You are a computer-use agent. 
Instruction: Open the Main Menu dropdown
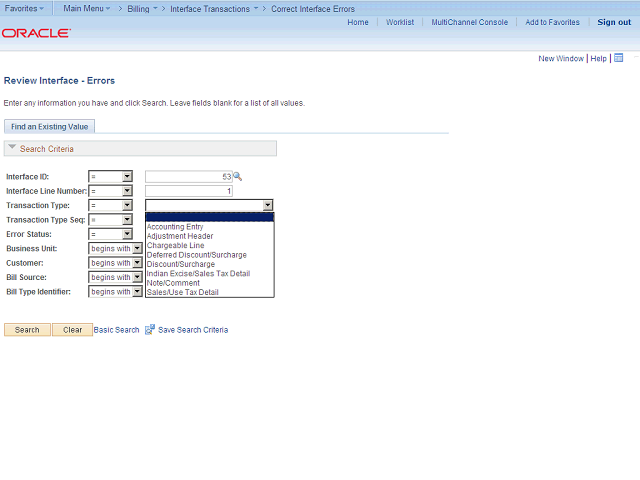(87, 9)
